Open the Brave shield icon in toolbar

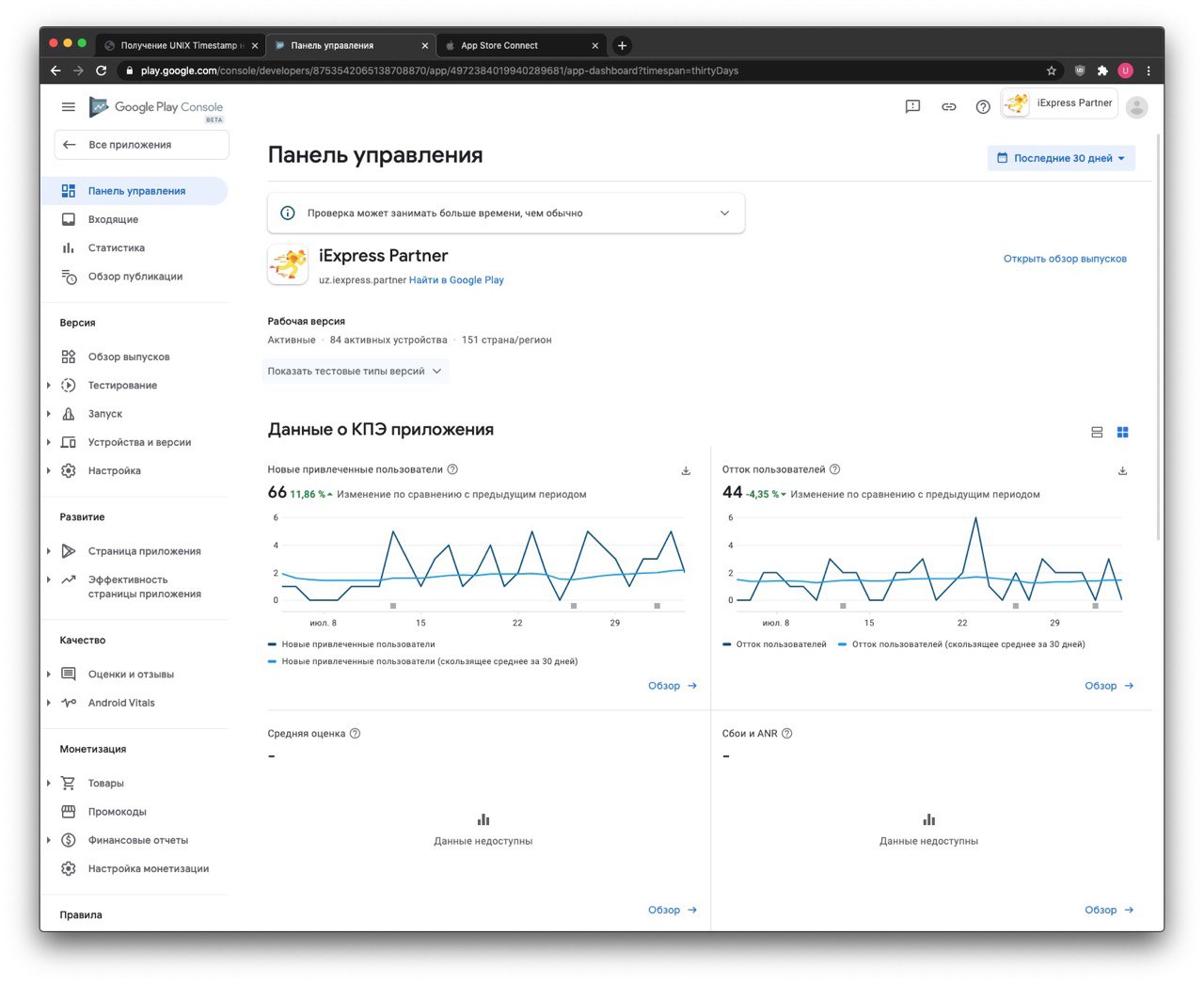(1080, 71)
